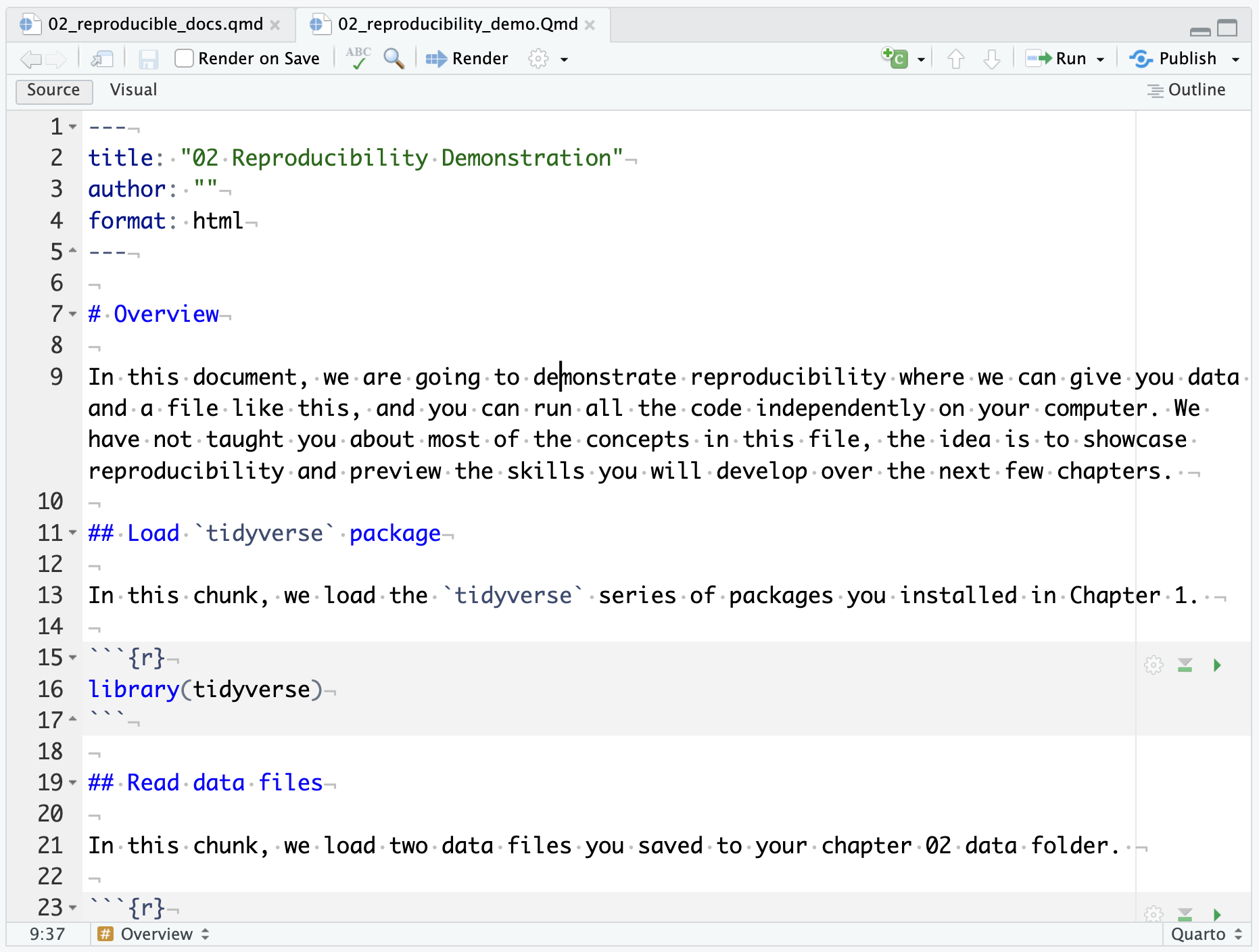Switch to Visual editing mode
Image resolution: width=1259 pixels, height=952 pixels.
tap(133, 90)
